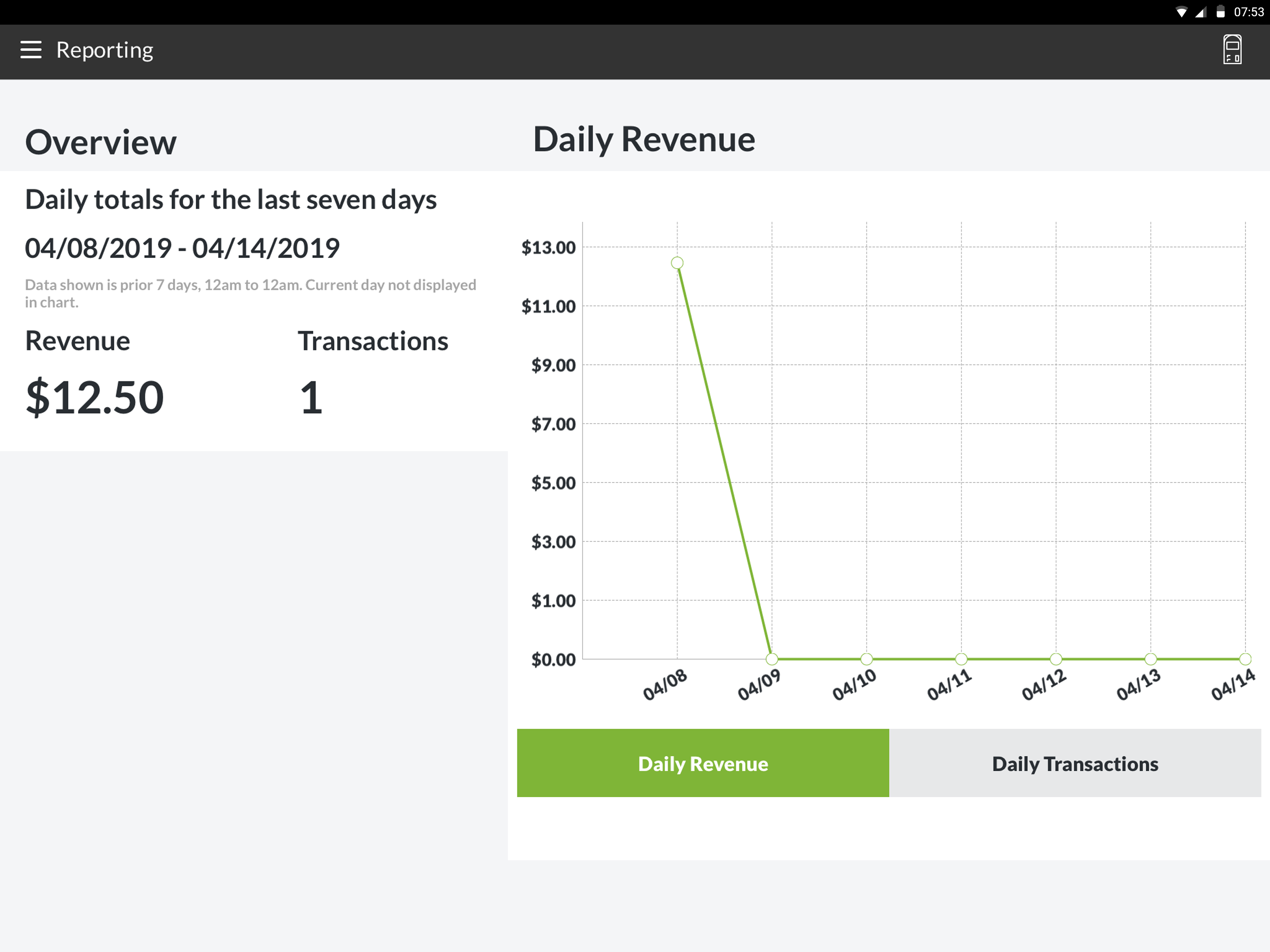
Task: Select the 04/09 chart data point
Action: pyautogui.click(x=772, y=659)
